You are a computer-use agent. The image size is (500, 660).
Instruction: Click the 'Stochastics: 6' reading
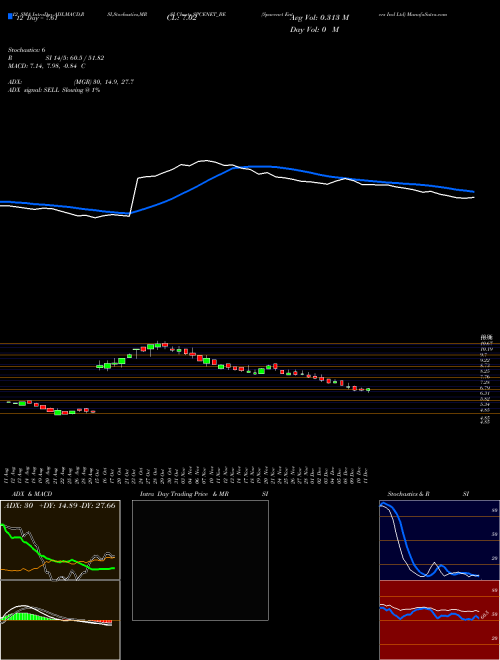click(29, 50)
